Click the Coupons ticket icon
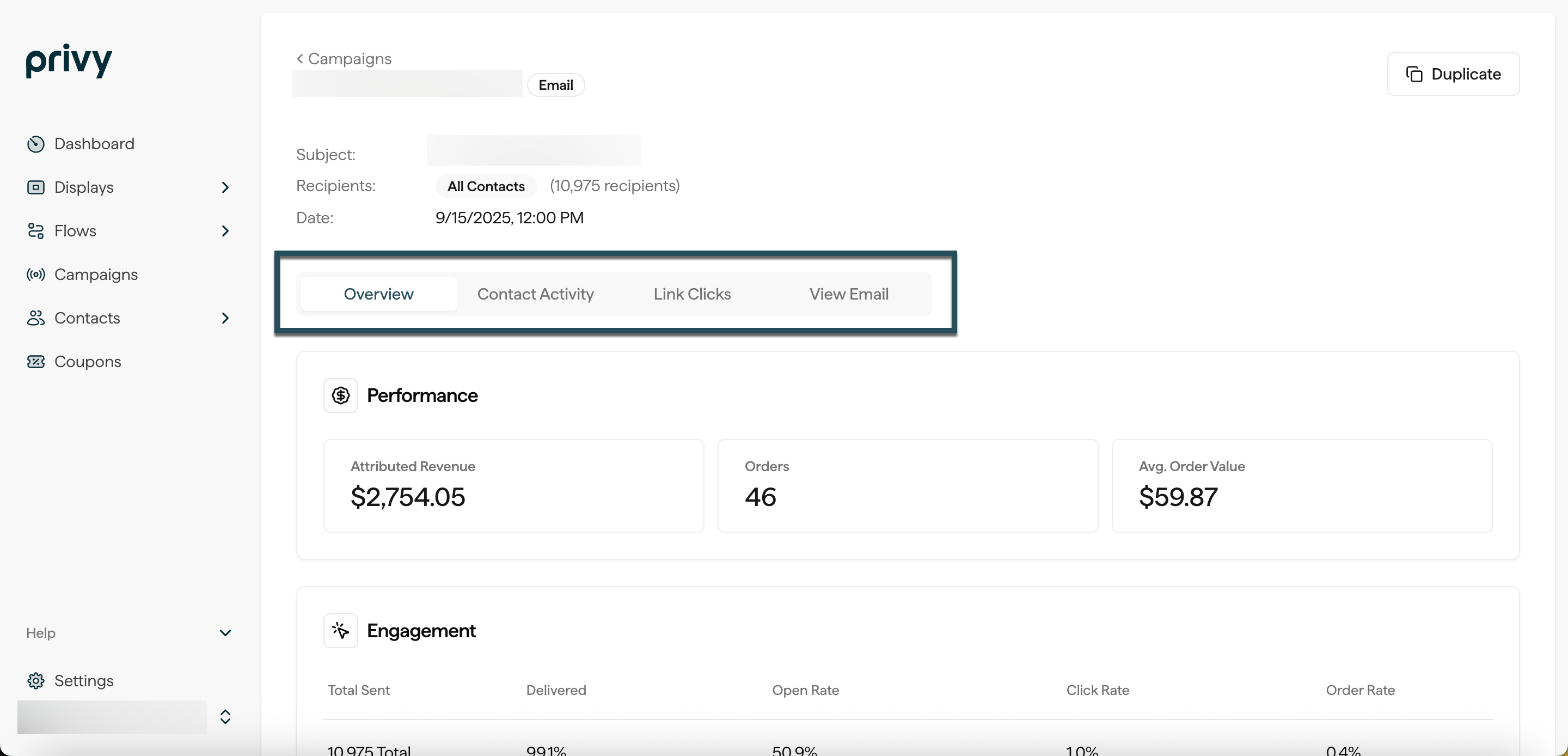Viewport: 1568px width, 756px height. pos(36,362)
